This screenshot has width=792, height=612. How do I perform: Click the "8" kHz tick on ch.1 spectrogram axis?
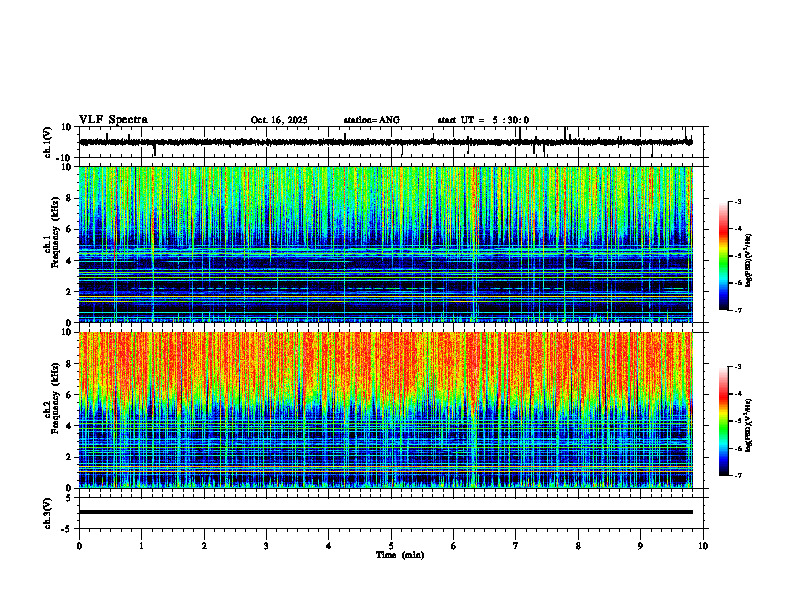tap(70, 198)
